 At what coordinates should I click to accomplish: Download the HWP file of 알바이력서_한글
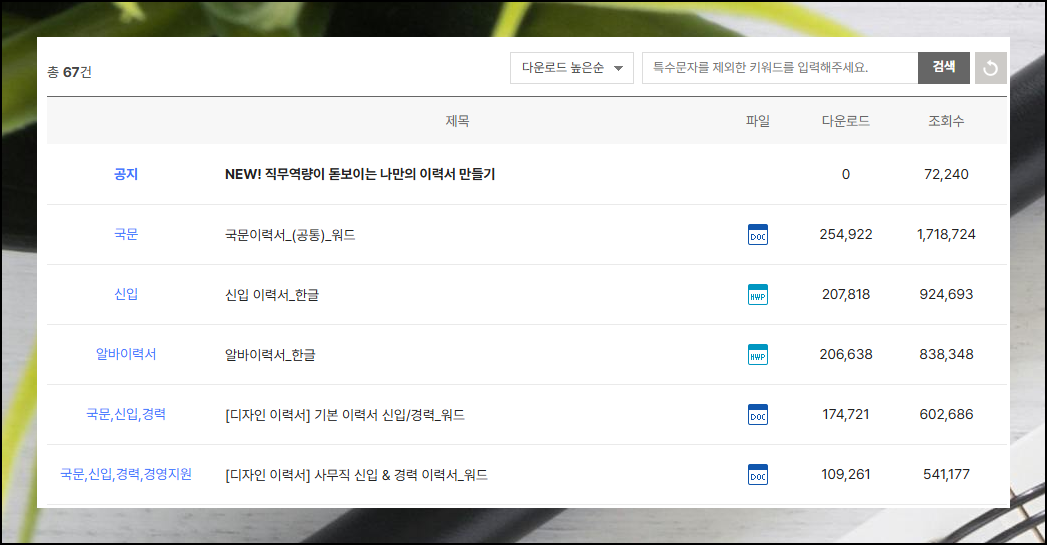click(x=758, y=355)
